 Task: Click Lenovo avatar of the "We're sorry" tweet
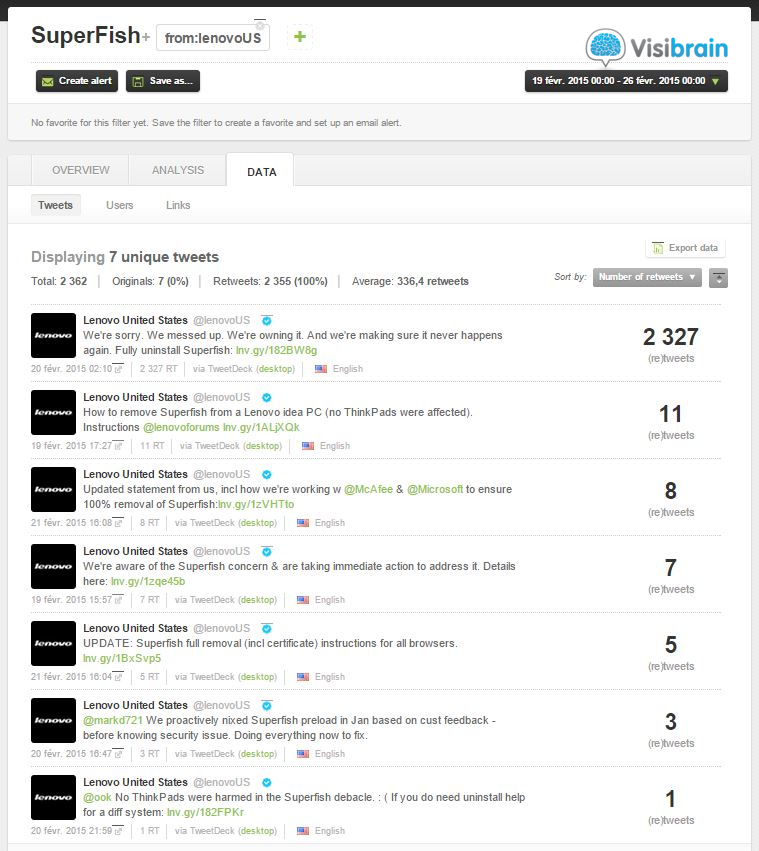[x=53, y=335]
